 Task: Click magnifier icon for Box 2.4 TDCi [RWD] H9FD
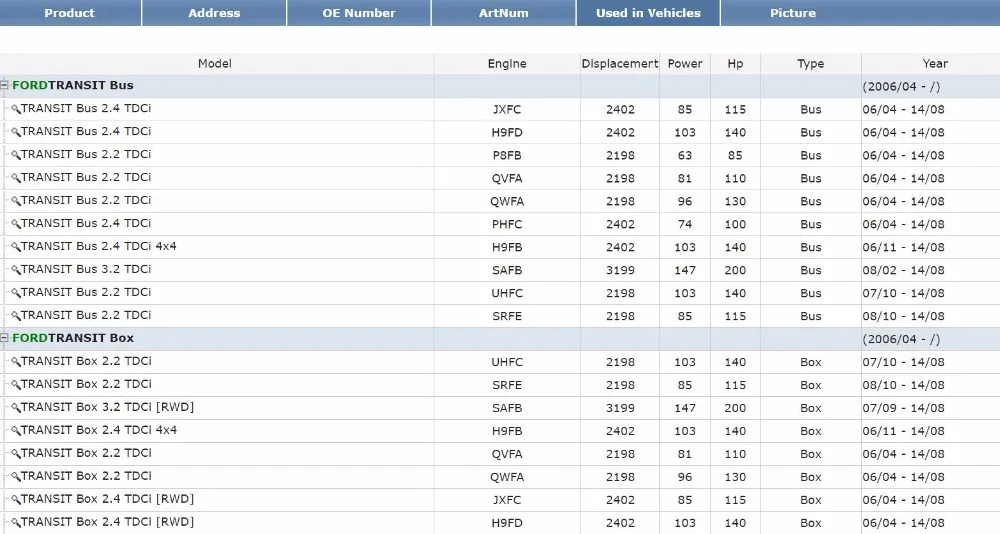click(x=15, y=523)
